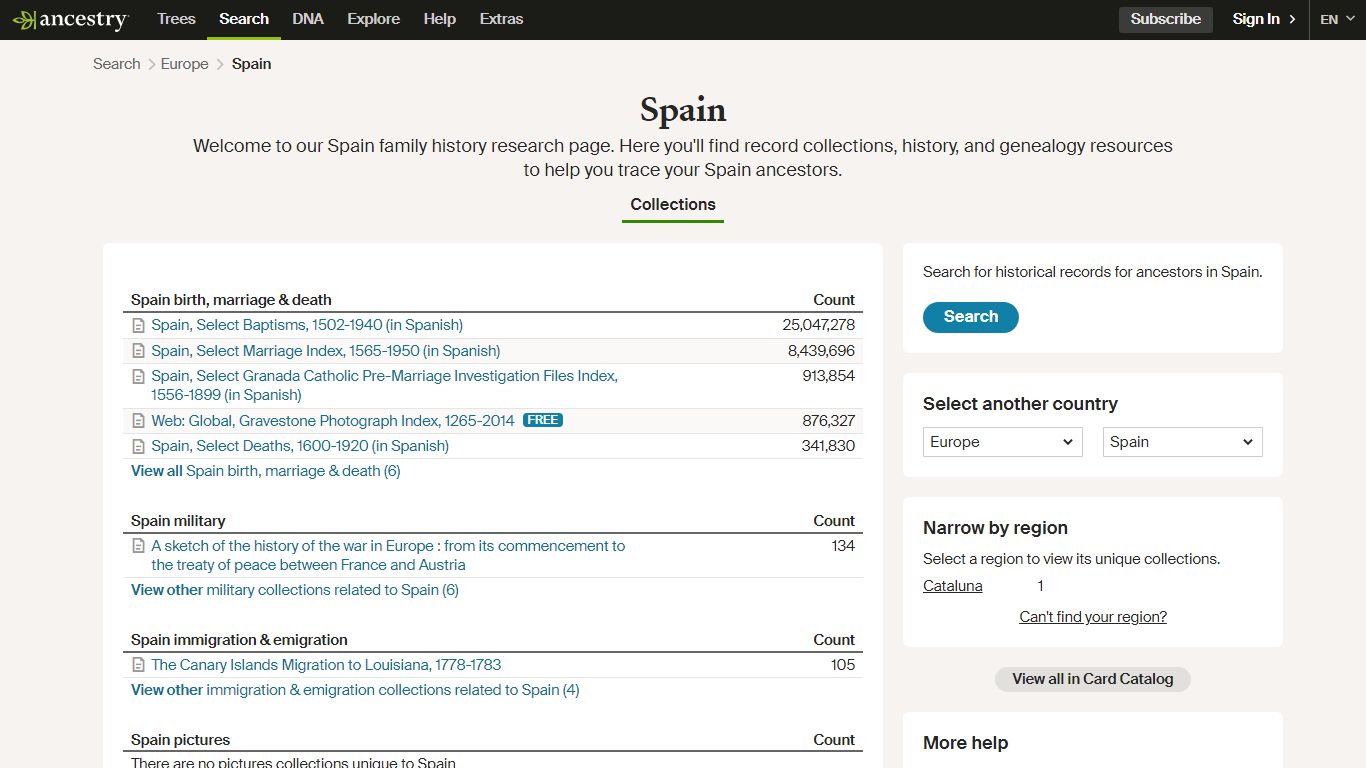Click document icon beside Granada Pre-Marriage Files
The width and height of the screenshot is (1366, 768).
[x=139, y=376]
